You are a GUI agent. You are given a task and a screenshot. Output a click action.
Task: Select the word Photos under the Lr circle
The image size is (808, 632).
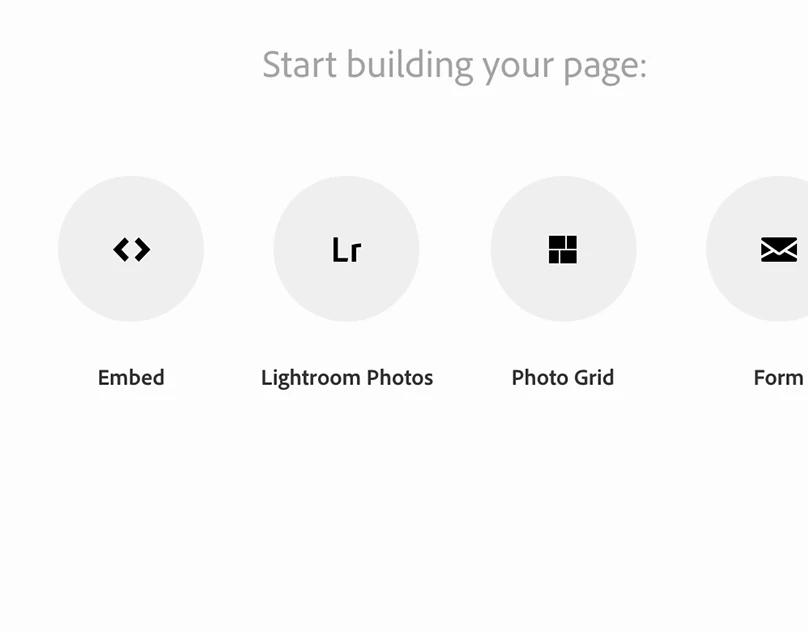click(400, 378)
